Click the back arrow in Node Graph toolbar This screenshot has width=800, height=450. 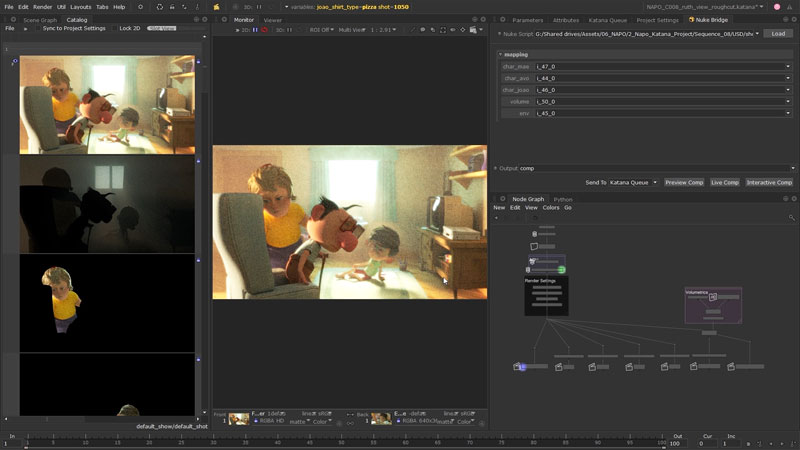(496, 218)
